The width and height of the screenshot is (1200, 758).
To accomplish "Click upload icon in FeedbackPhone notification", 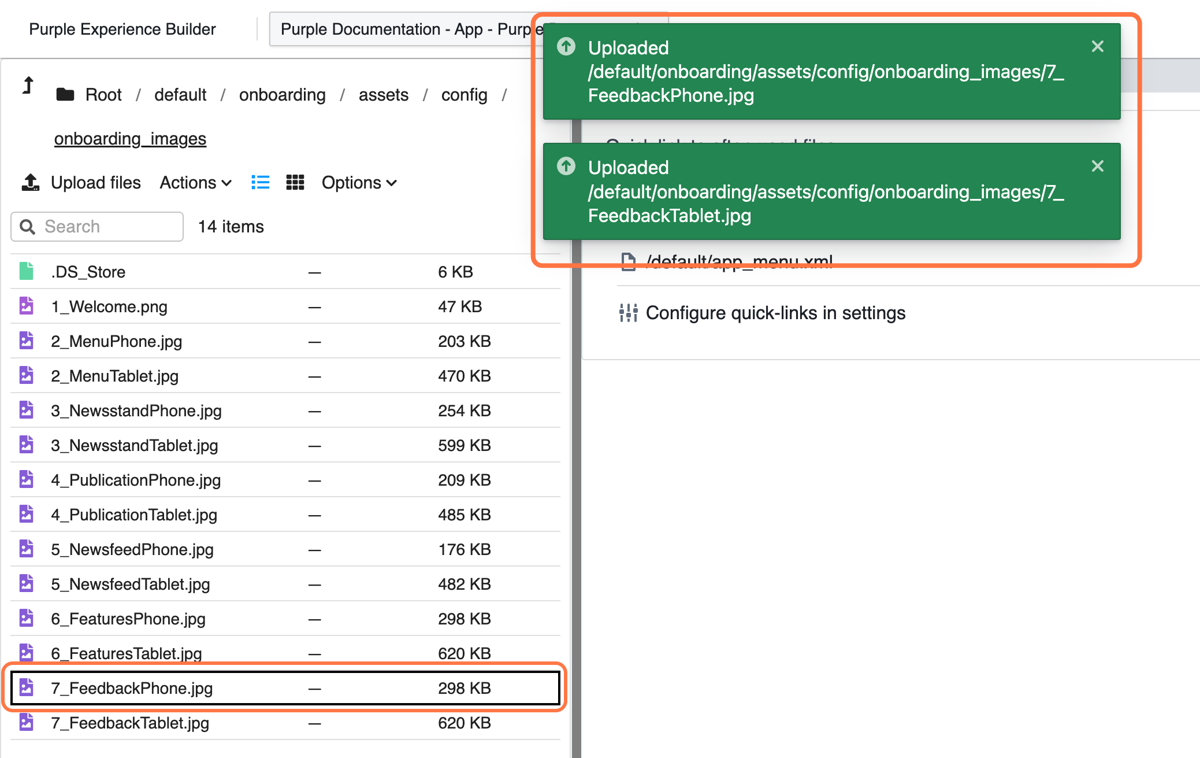I will 566,47.
